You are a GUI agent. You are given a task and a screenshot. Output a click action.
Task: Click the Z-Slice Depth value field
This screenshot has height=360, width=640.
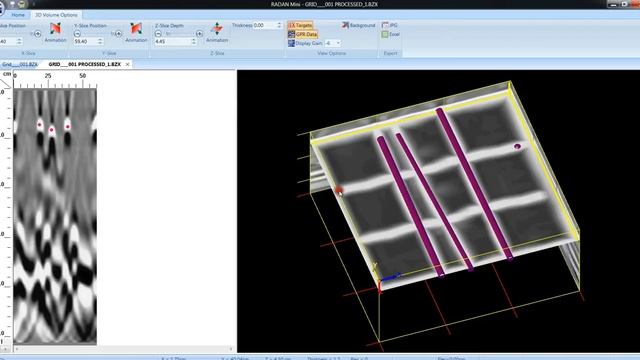tap(173, 42)
